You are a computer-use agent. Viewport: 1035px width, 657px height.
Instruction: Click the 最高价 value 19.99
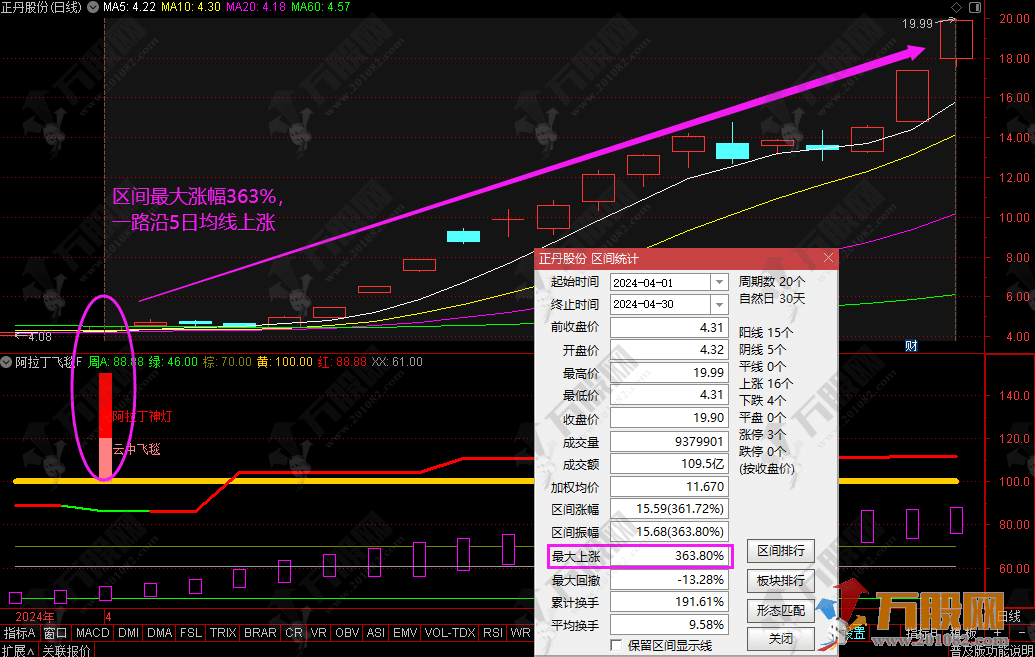pyautogui.click(x=669, y=372)
